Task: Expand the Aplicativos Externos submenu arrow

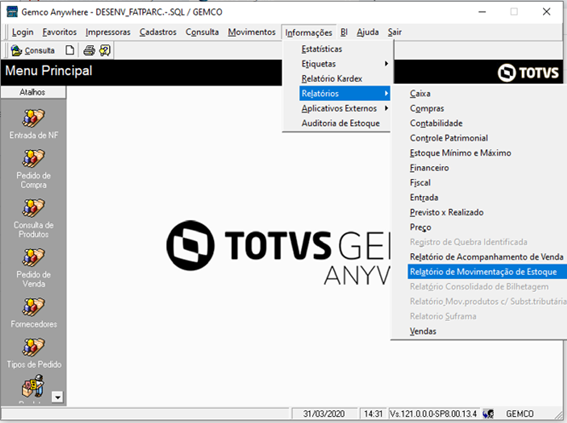Action: (386, 108)
